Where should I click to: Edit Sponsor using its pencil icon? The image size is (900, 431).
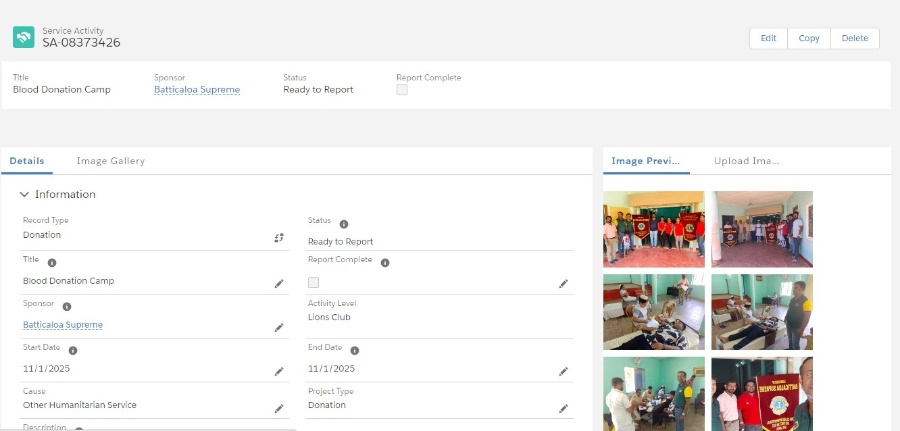[x=279, y=328]
